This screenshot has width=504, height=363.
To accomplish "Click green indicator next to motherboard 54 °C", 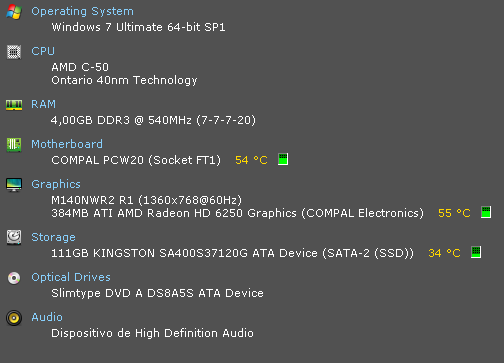I will tap(283, 159).
